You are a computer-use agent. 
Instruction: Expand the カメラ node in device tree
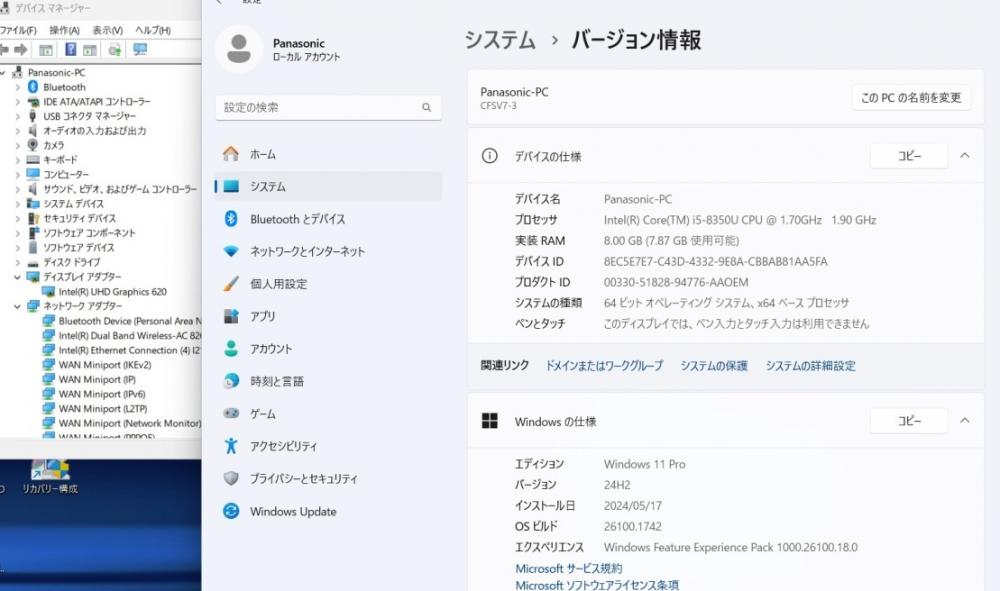(x=18, y=145)
